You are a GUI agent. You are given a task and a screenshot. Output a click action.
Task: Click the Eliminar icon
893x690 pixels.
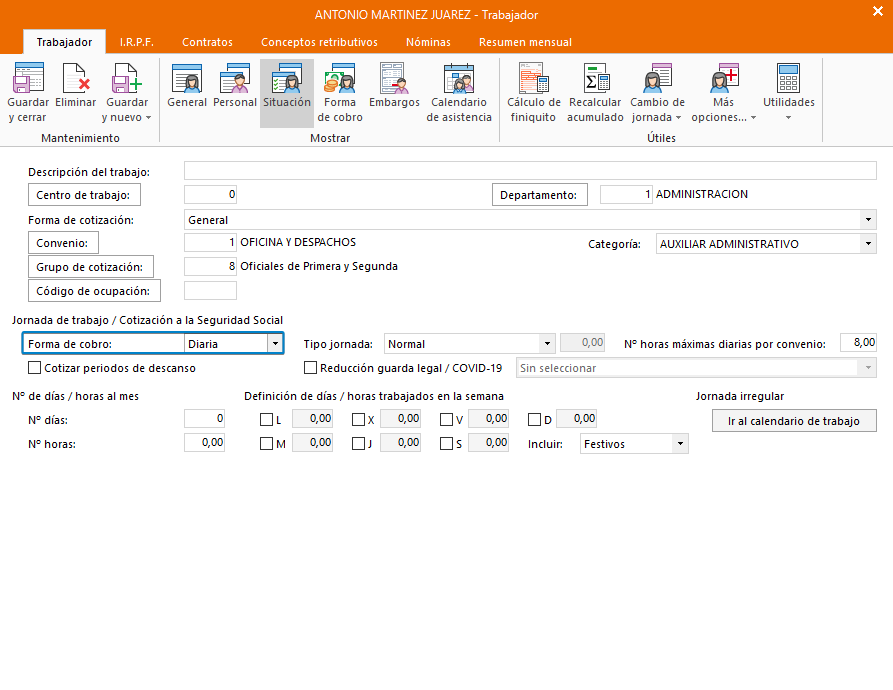click(76, 79)
